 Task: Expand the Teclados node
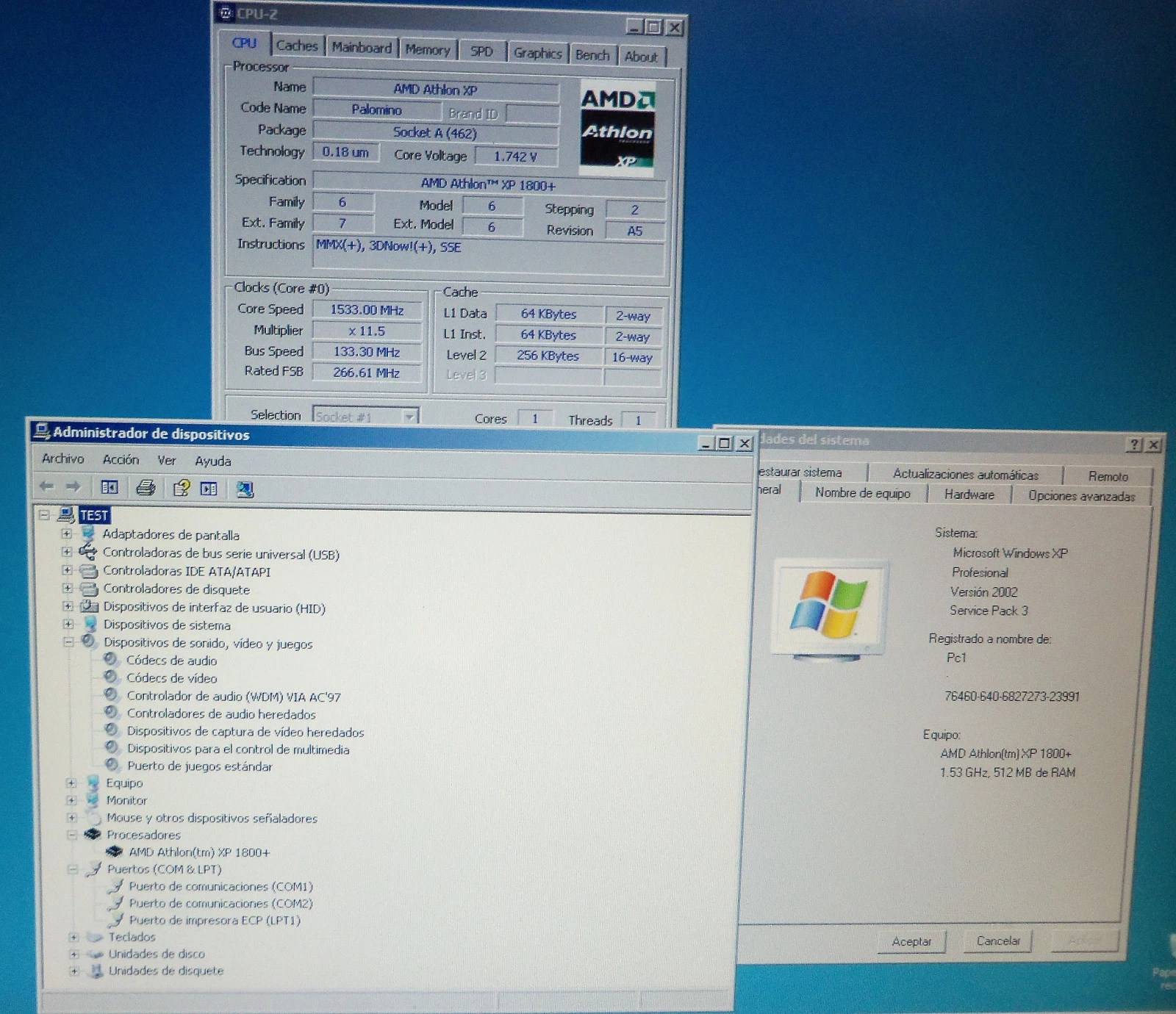tap(73, 938)
